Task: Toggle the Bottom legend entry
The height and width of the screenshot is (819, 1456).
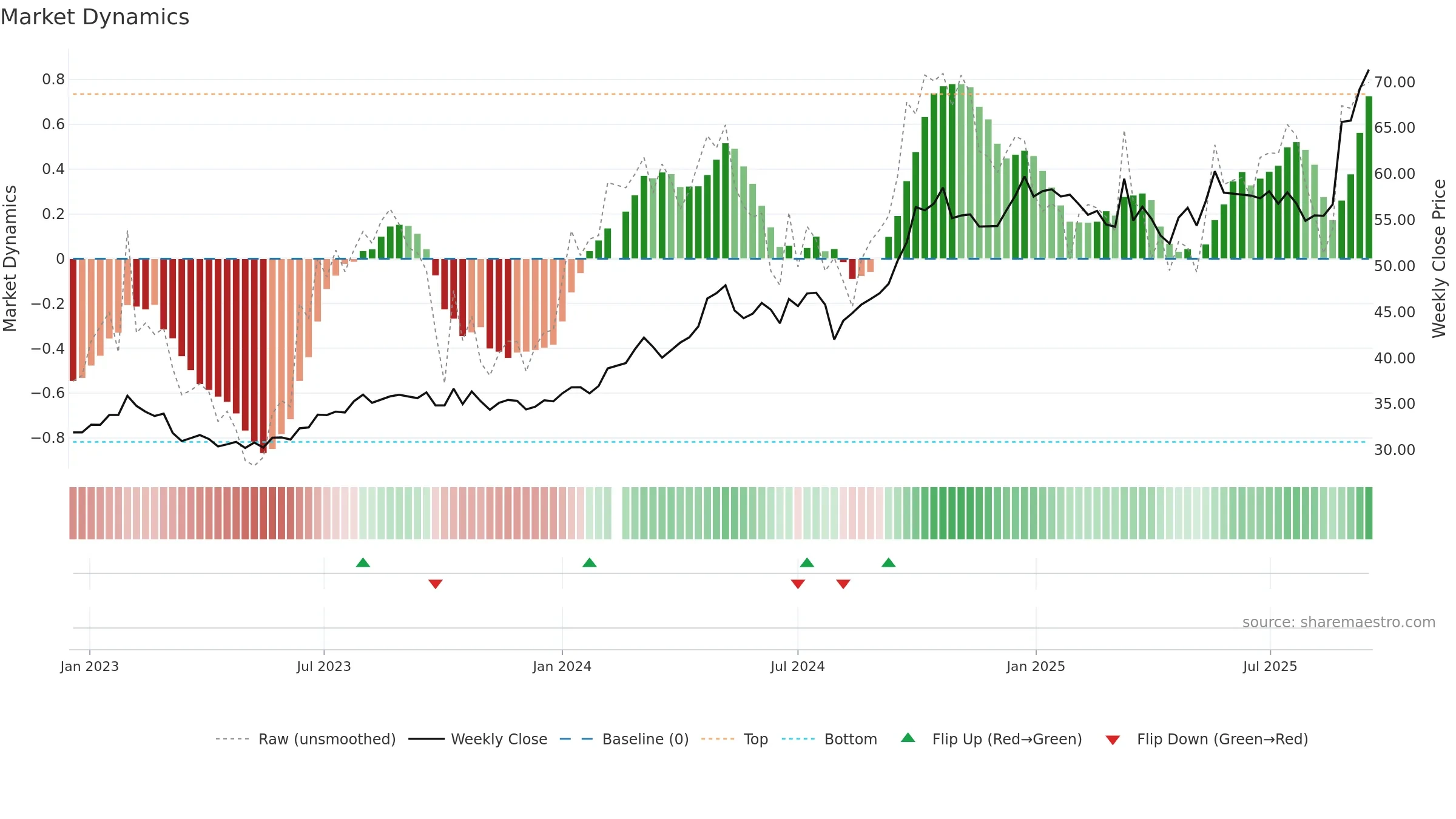Action: 829,739
